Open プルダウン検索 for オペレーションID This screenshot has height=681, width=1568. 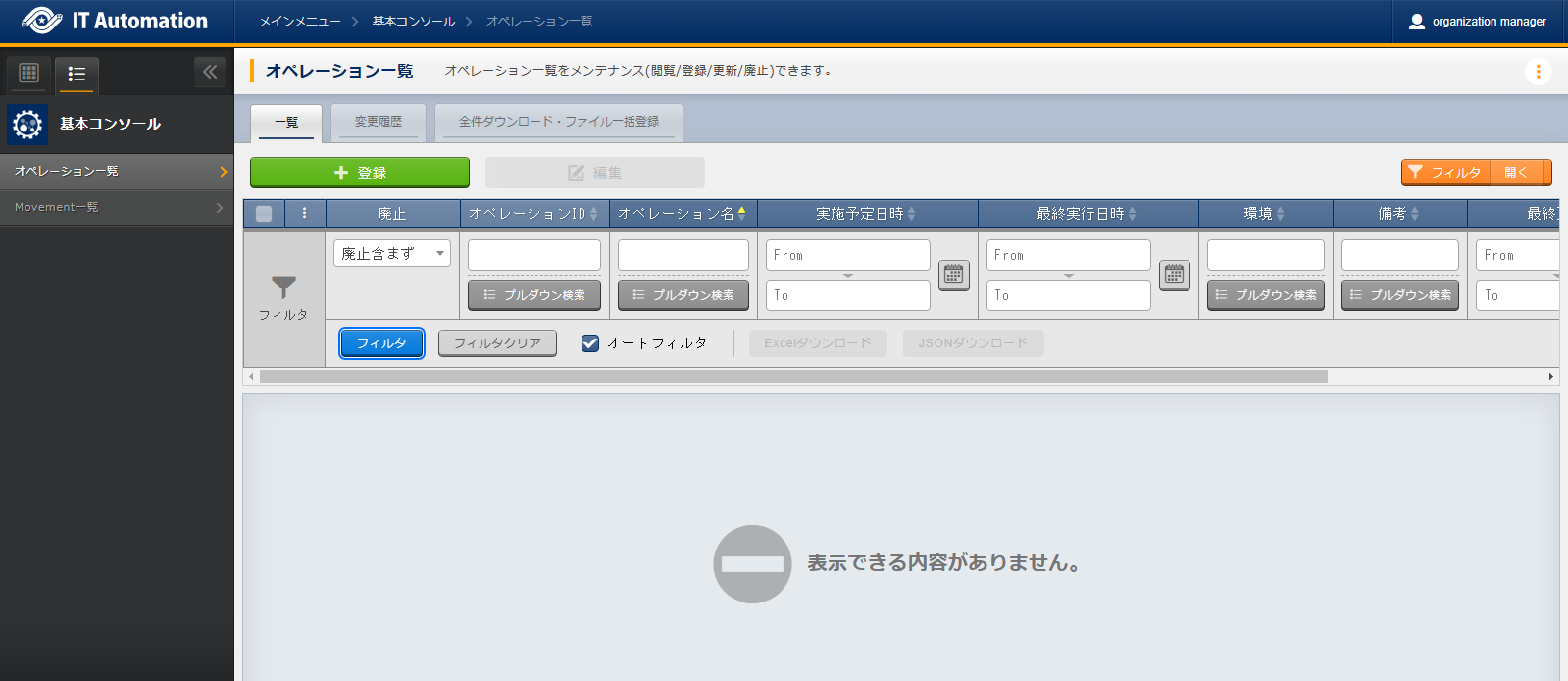pyautogui.click(x=534, y=295)
